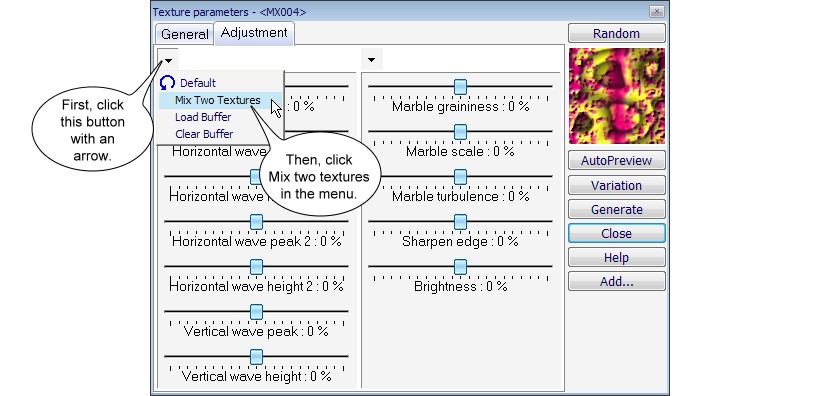This screenshot has width=820, height=396.
Task: Click the Default reset icon in menu
Action: pos(167,83)
